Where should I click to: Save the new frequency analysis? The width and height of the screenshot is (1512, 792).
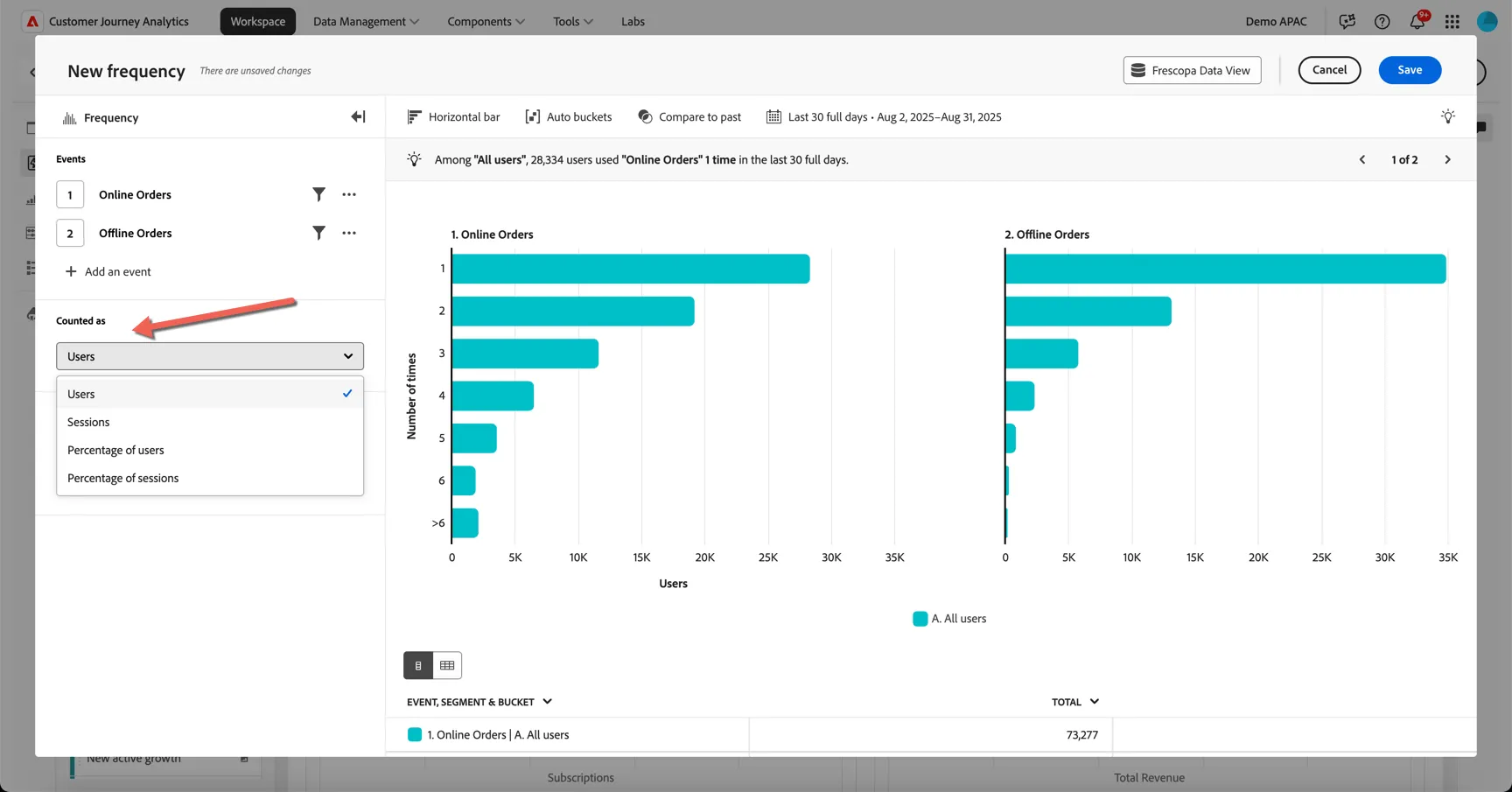(1410, 70)
